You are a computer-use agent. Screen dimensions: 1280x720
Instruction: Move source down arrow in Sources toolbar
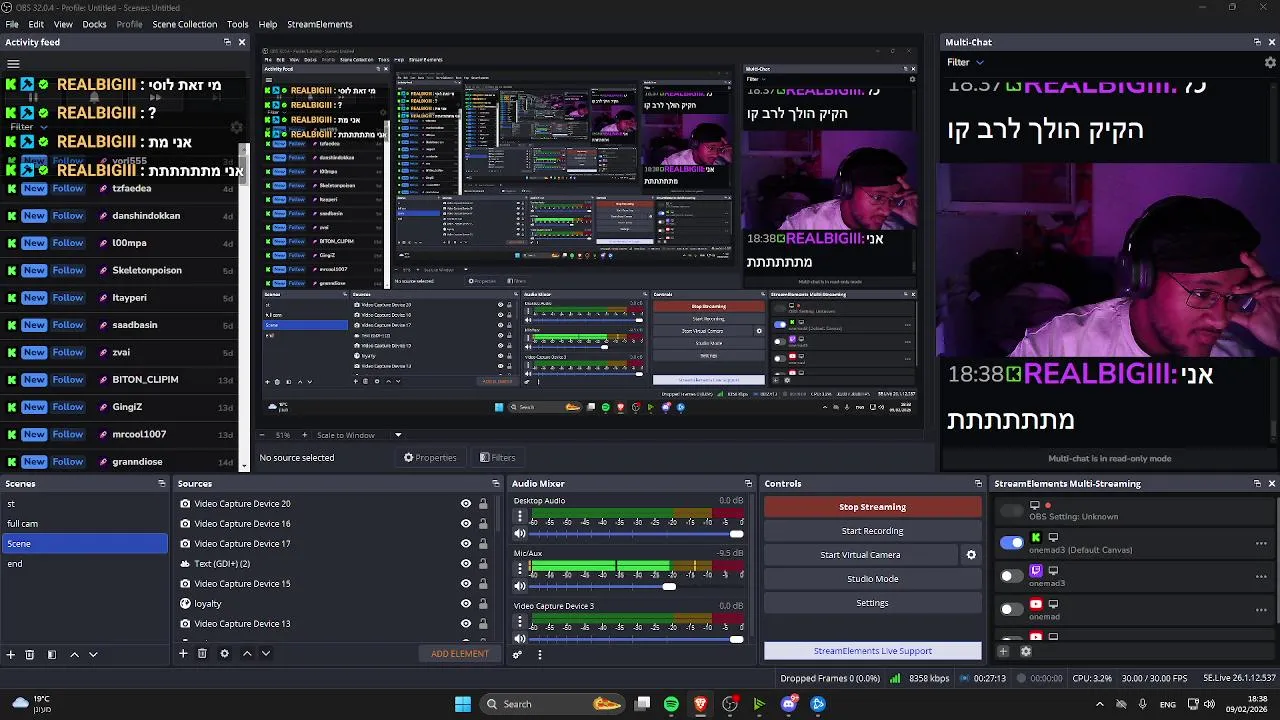click(x=265, y=653)
